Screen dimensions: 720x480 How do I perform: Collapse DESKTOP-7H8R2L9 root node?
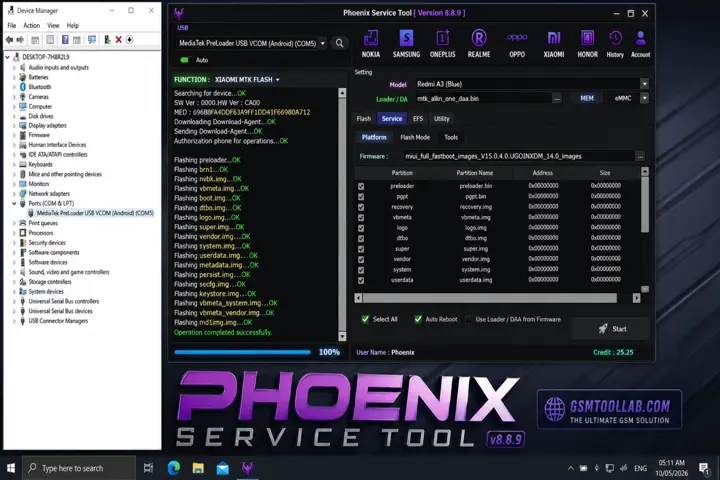point(7,57)
